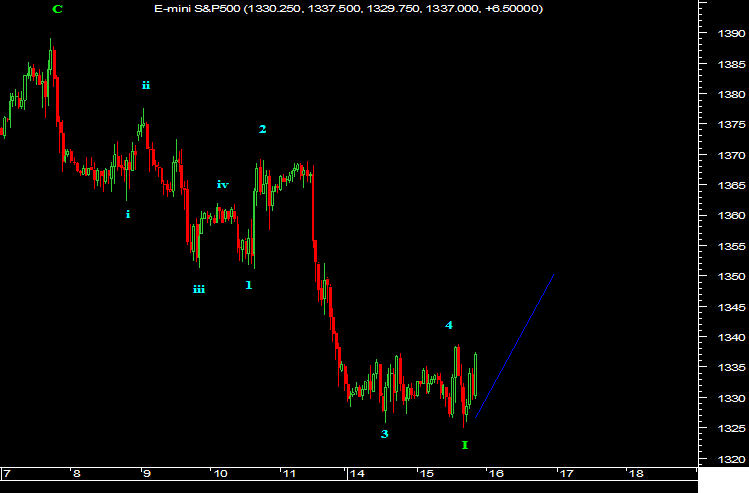The image size is (749, 493).
Task: Select the cyan wave label 2
Action: point(262,129)
